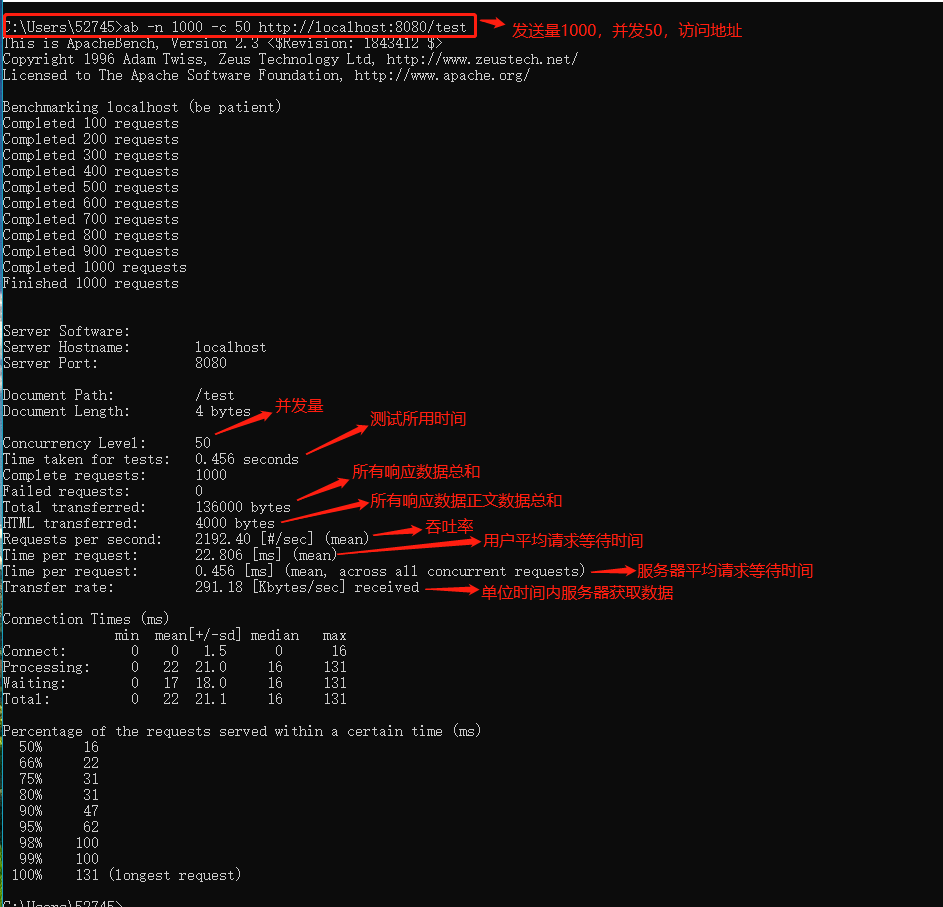Click the 66% percentile row
Viewport: 943px width, 907px height.
pos(58,763)
